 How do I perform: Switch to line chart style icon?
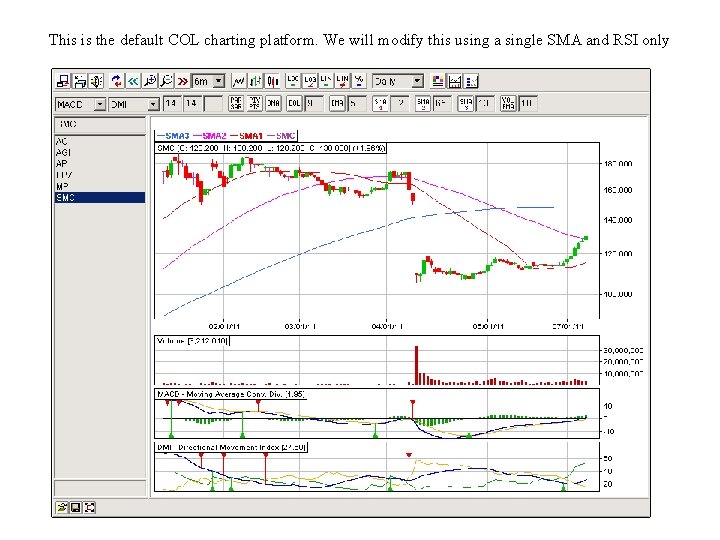[x=238, y=81]
